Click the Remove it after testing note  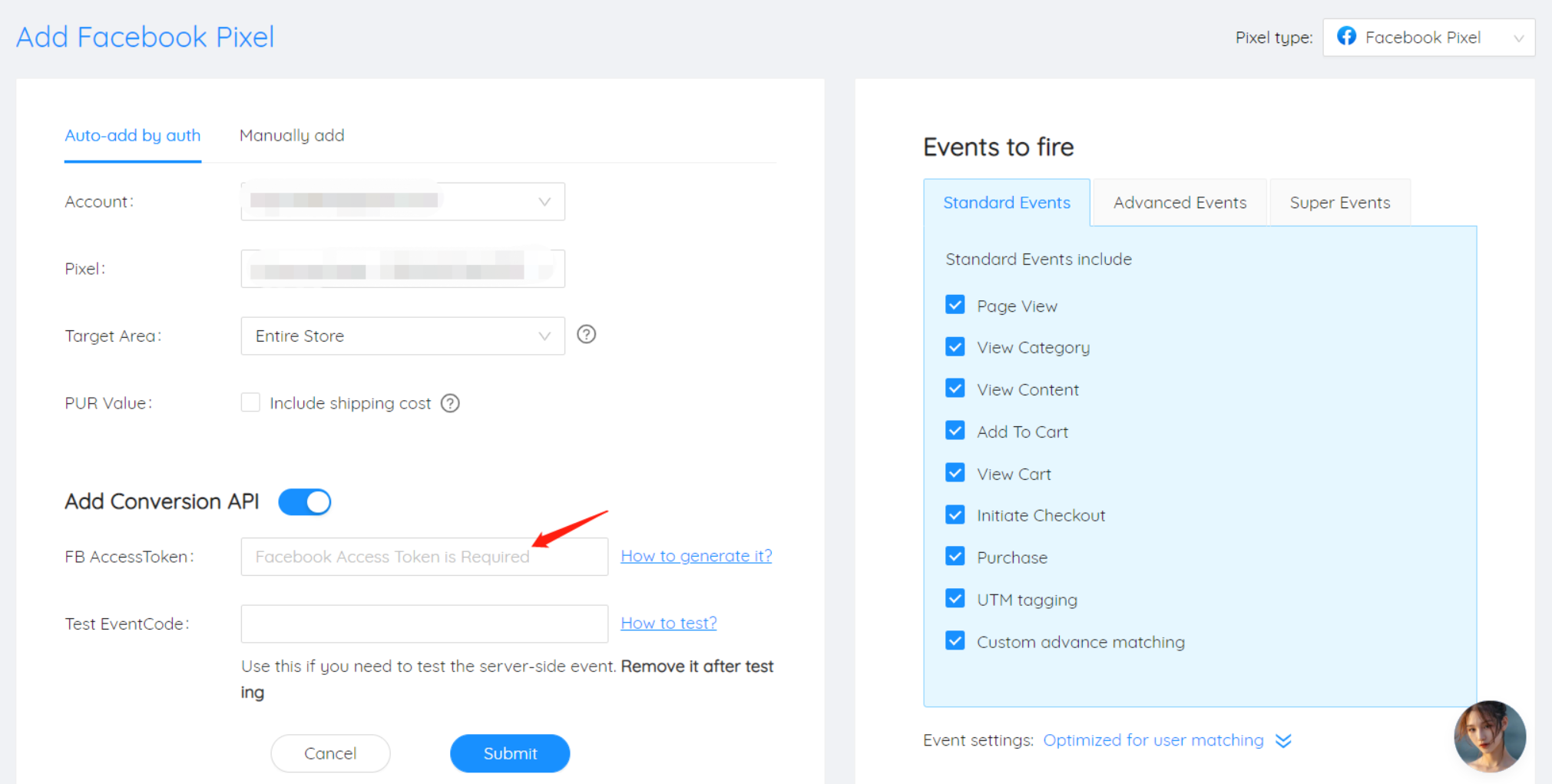pyautogui.click(x=507, y=679)
